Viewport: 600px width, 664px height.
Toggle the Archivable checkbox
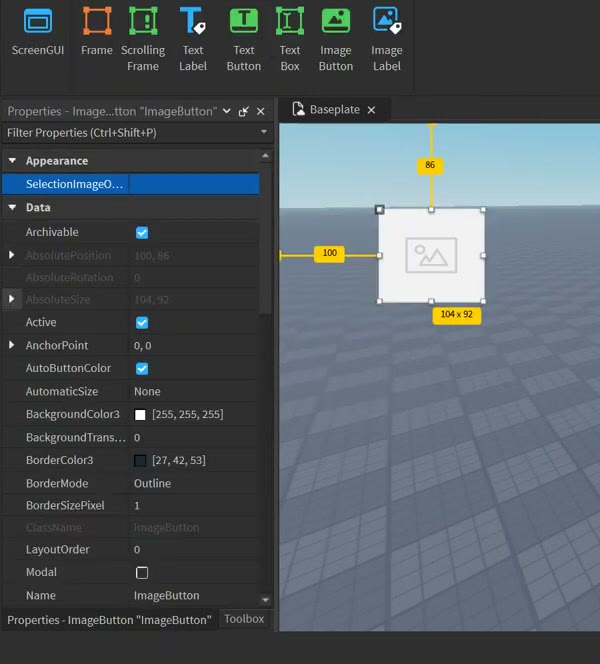point(142,232)
